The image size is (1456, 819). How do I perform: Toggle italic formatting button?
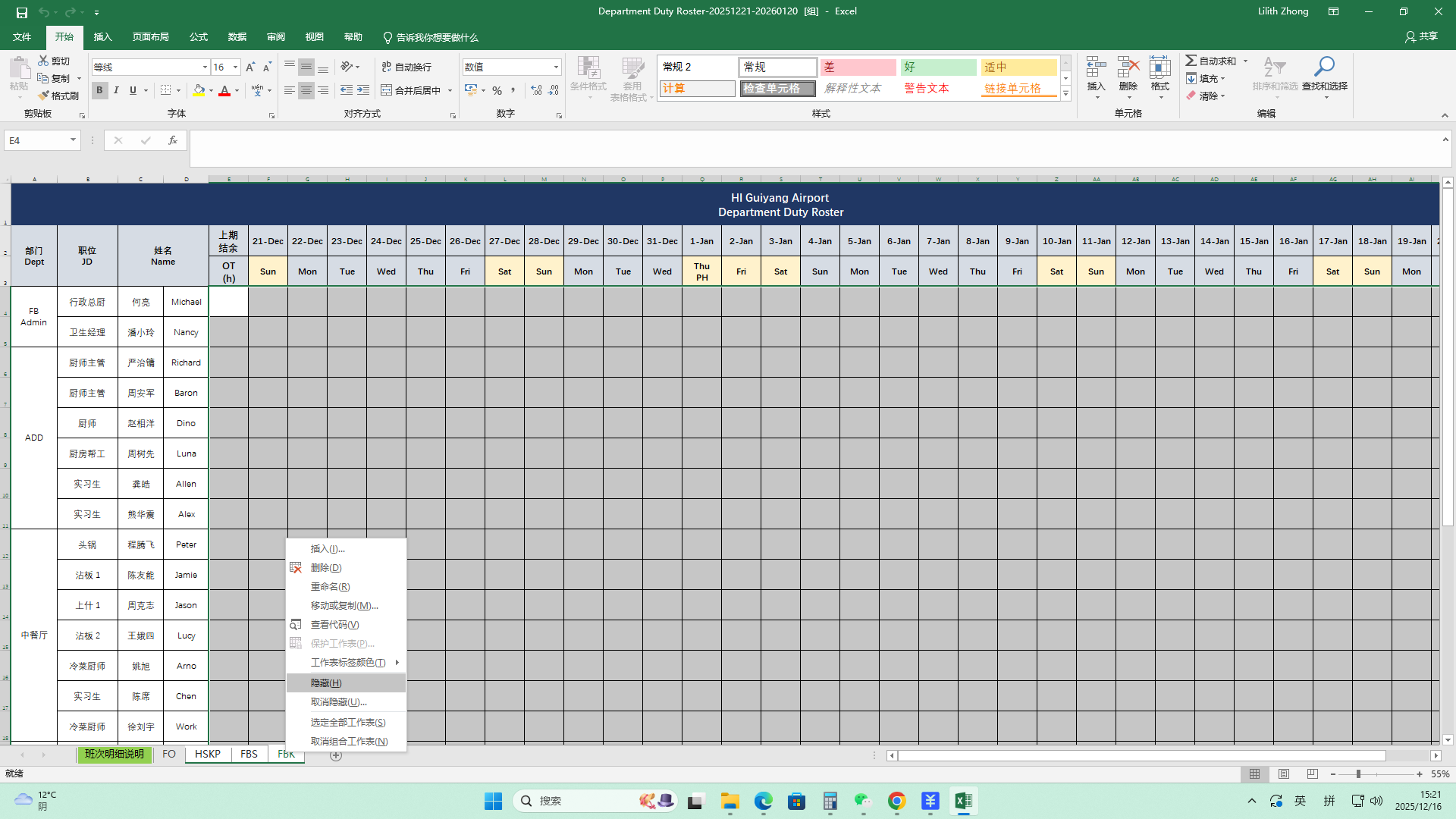click(116, 90)
